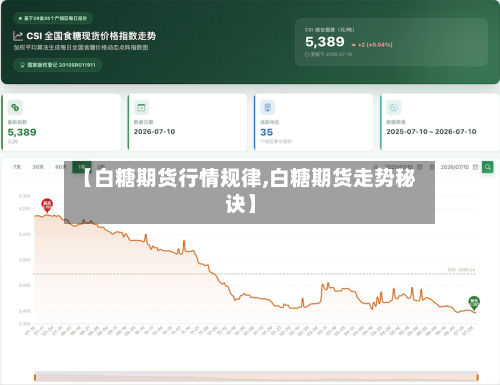Grab the left handle of the chart zoom slider

[x=35, y=377]
